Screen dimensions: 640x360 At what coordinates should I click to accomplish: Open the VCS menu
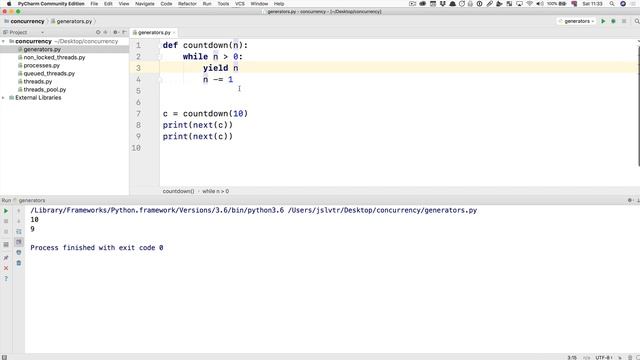240,4
